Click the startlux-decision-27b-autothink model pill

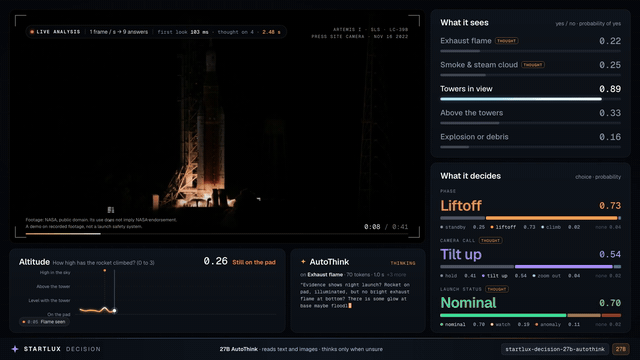tap(555, 349)
